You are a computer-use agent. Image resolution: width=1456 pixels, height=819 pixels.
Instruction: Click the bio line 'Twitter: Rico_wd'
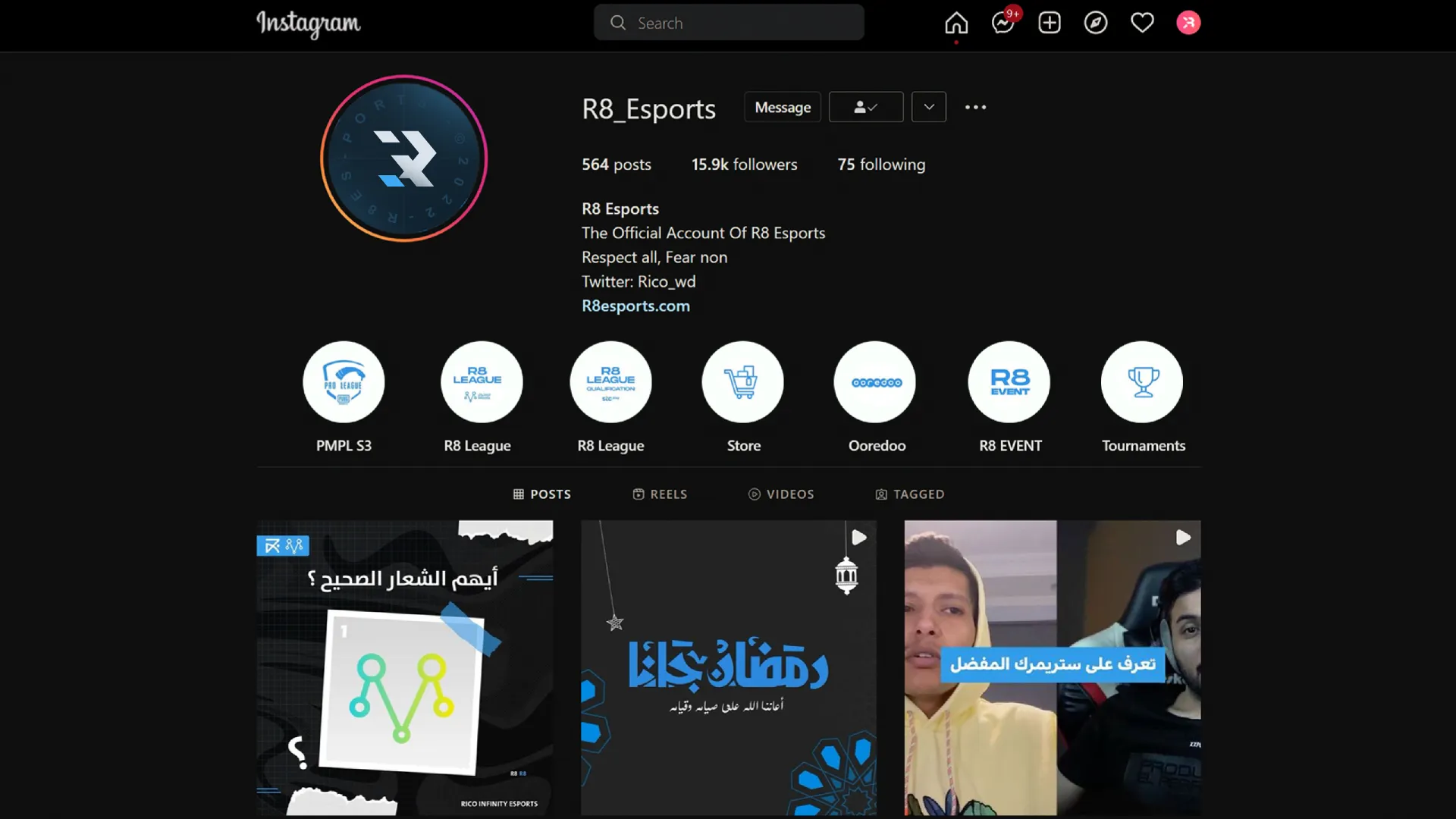639,281
